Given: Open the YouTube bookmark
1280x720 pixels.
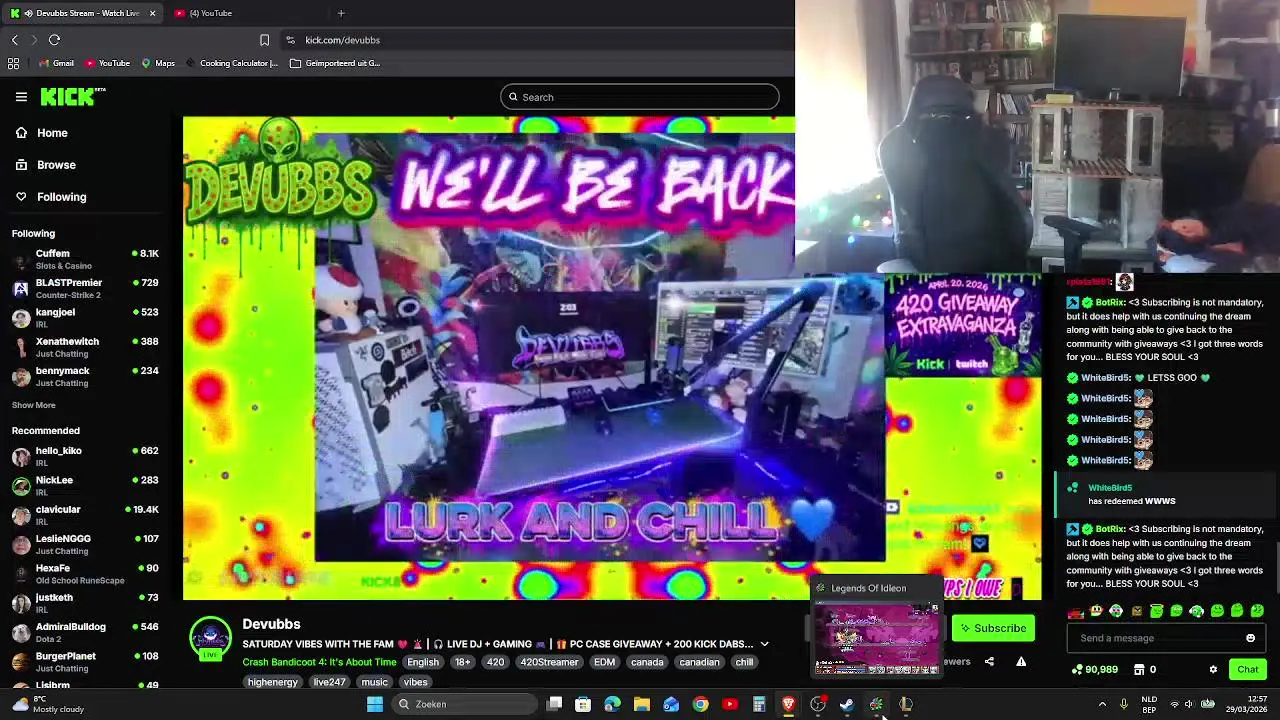Looking at the screenshot, I should [107, 63].
